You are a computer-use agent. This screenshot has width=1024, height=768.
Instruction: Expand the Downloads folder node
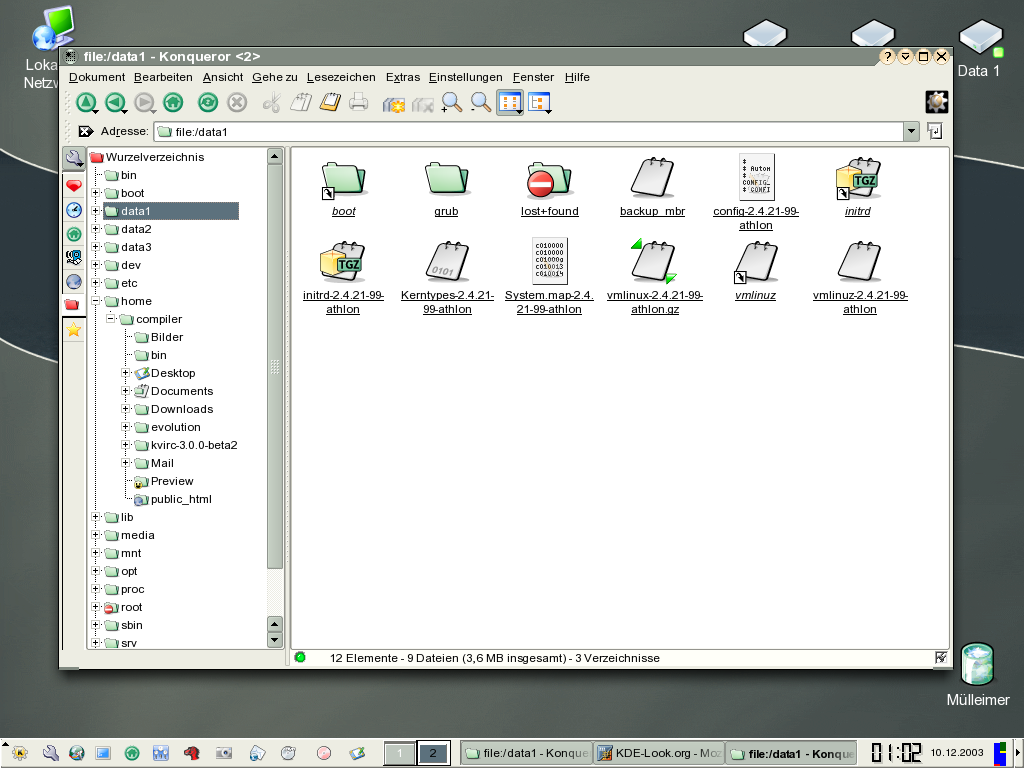coord(125,409)
